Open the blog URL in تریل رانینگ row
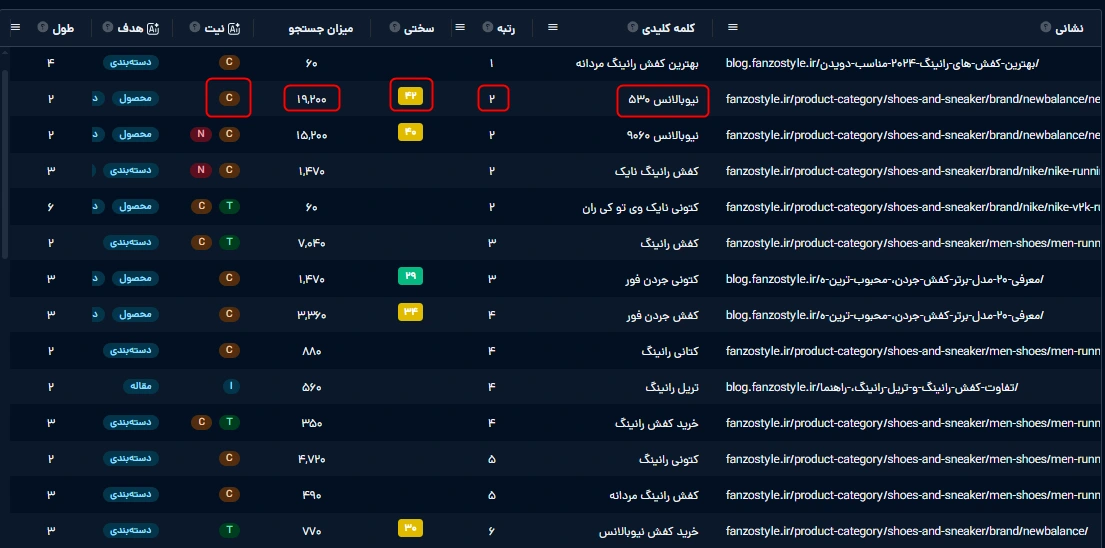 click(x=872, y=387)
